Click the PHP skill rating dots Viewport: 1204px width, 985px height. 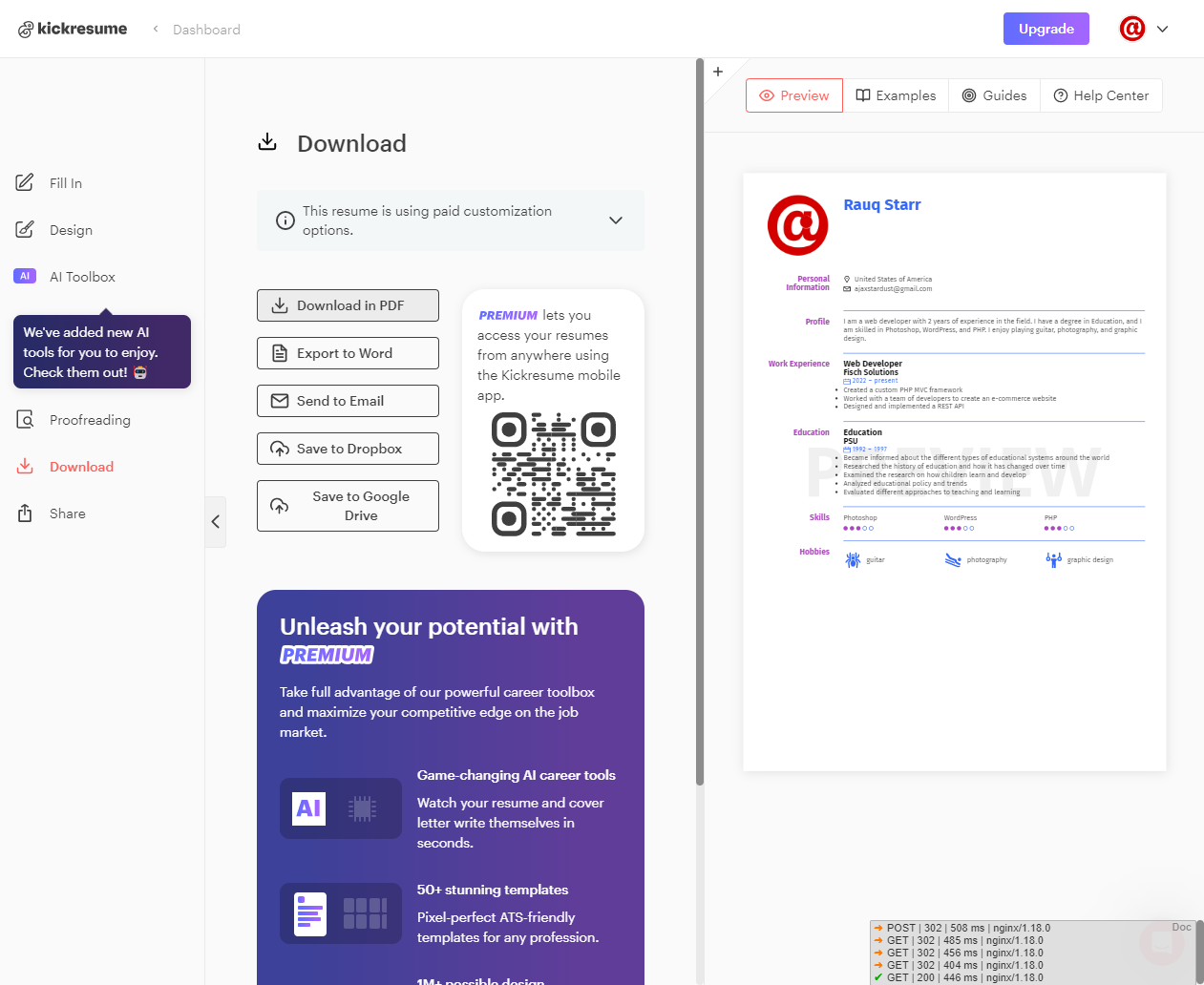click(1060, 528)
